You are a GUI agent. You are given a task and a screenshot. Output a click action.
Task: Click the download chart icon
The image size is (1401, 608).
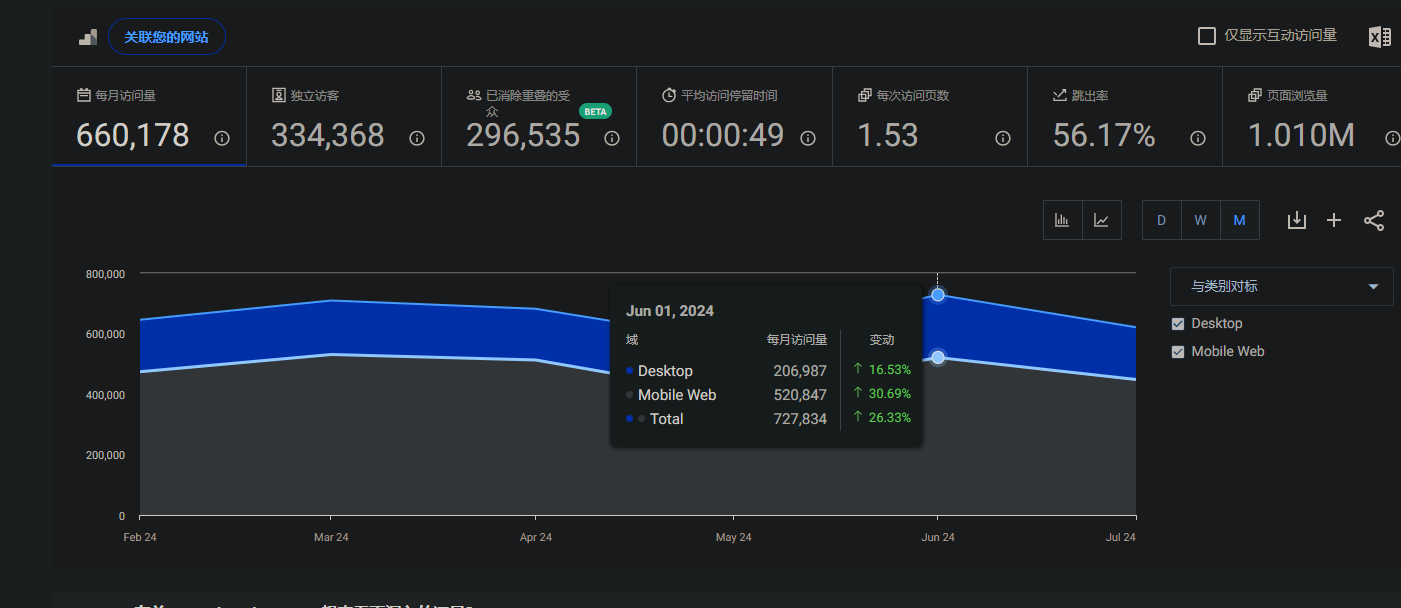click(1296, 220)
